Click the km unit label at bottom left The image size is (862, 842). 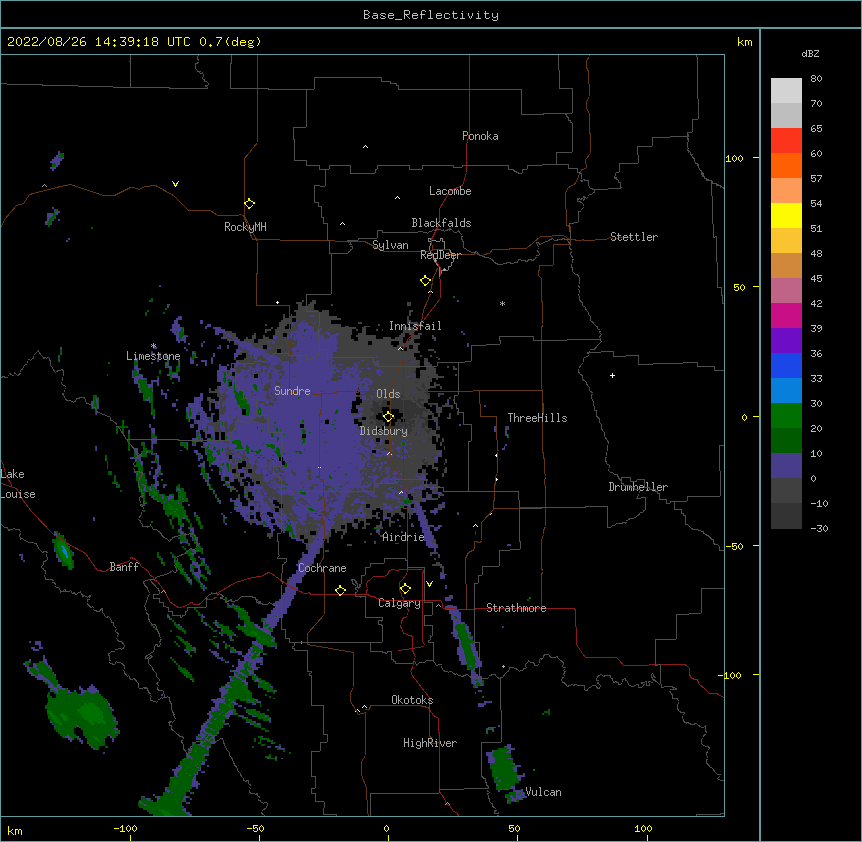click(x=15, y=831)
